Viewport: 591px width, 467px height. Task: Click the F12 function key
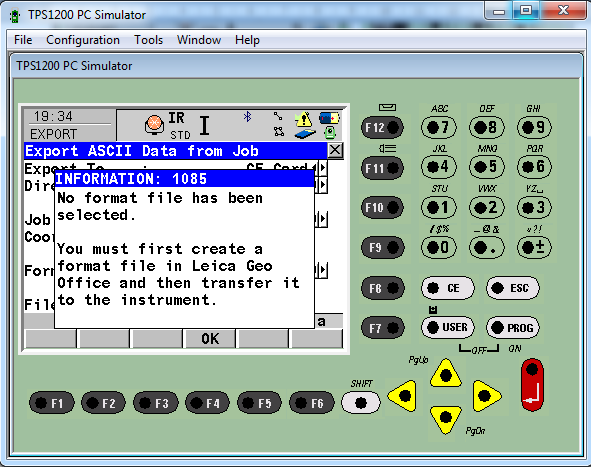[382, 127]
